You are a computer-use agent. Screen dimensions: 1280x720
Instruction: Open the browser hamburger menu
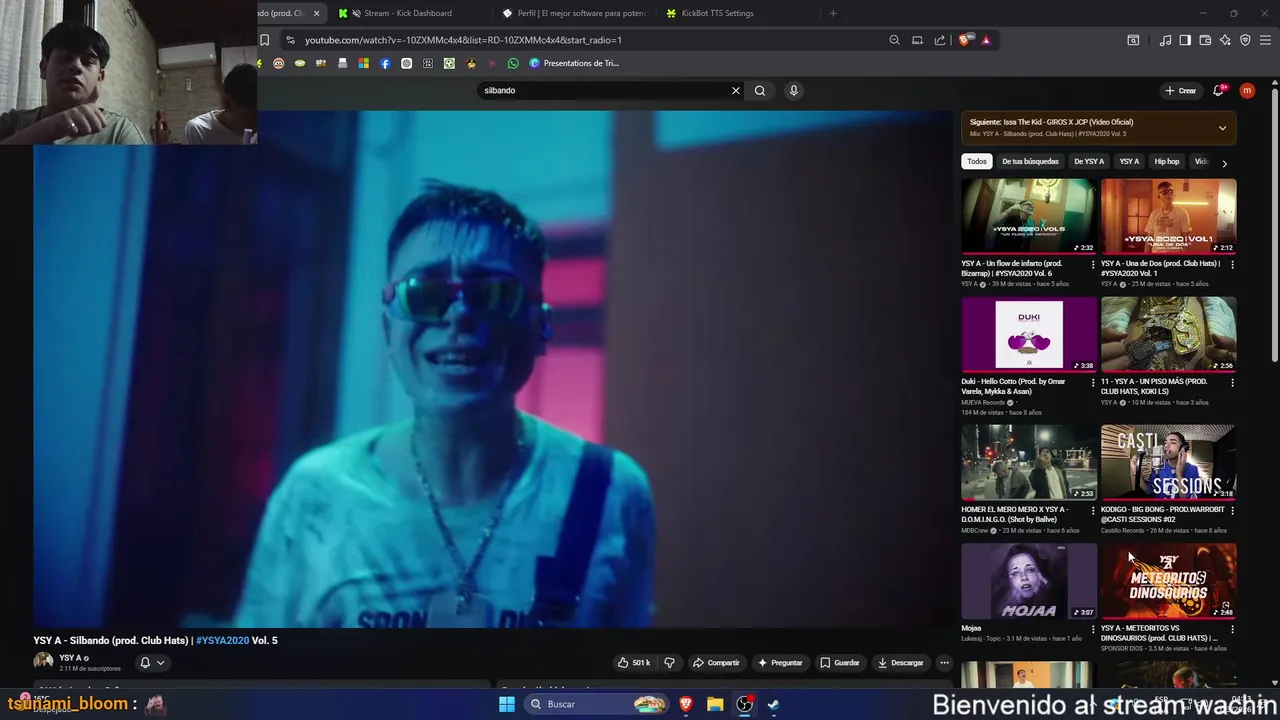pyautogui.click(x=1266, y=40)
